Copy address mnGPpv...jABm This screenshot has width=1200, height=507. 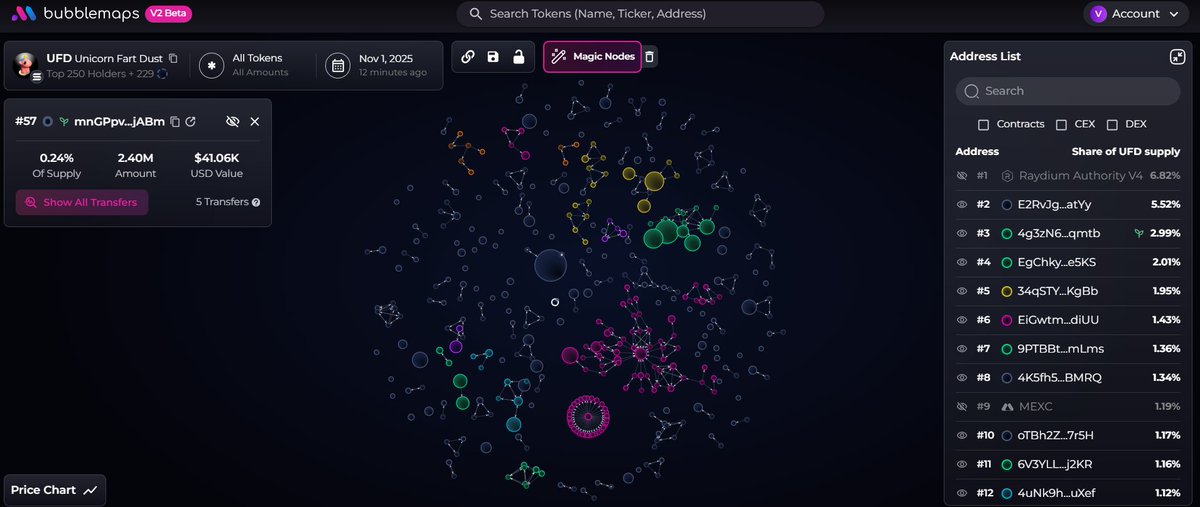point(175,121)
